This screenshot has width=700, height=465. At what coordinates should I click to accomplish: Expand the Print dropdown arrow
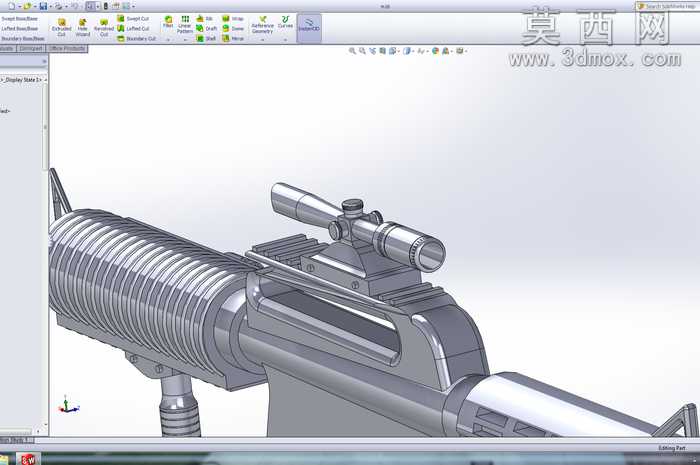coord(66,7)
